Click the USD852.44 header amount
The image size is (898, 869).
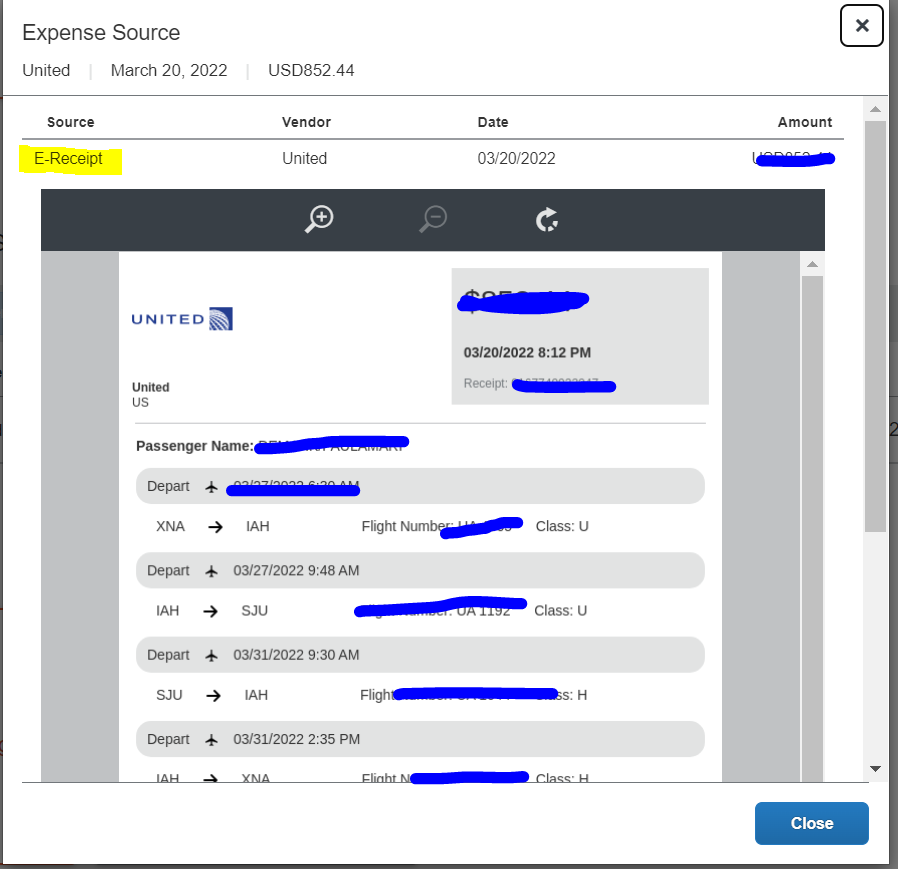click(312, 70)
